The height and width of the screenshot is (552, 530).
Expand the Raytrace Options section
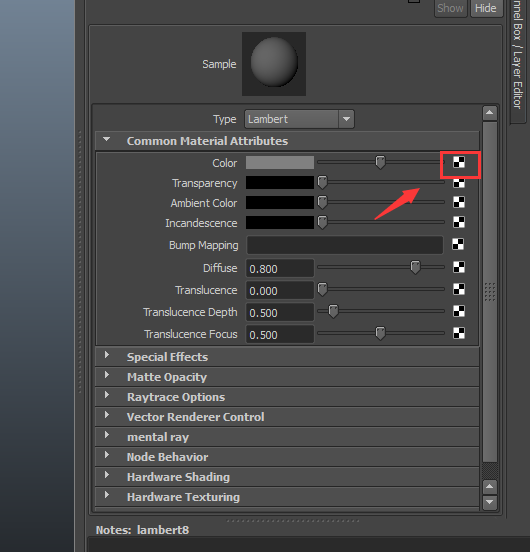[x=107, y=395]
